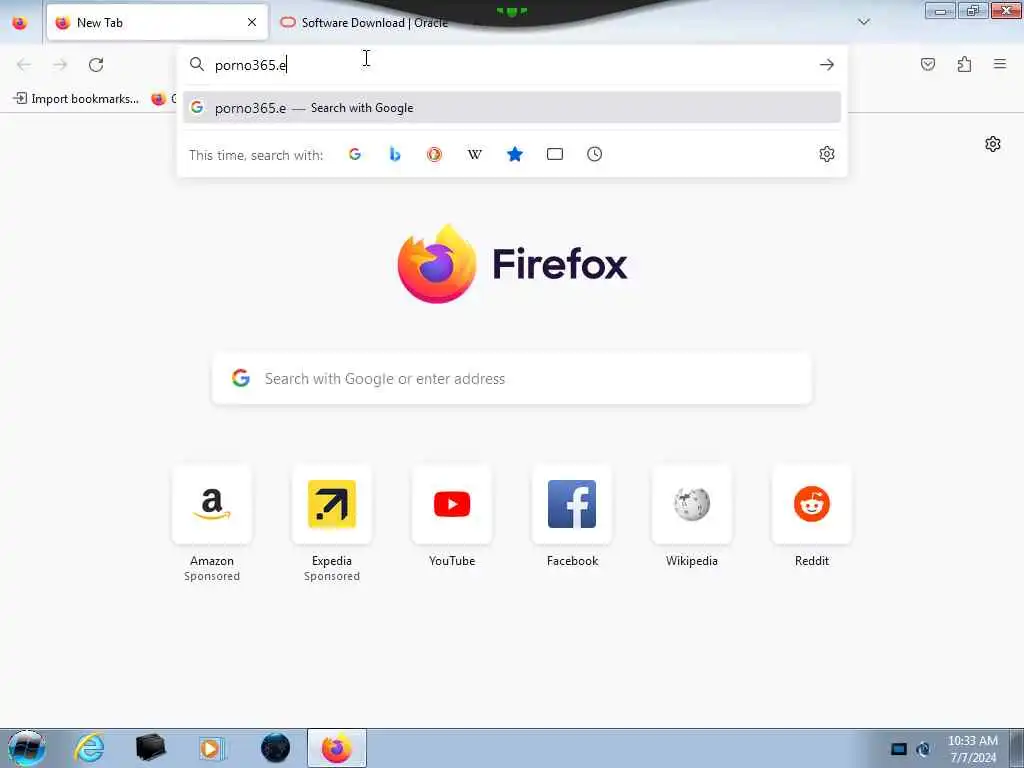Click Import bookmarks… in bookmarks toolbar

click(x=76, y=99)
